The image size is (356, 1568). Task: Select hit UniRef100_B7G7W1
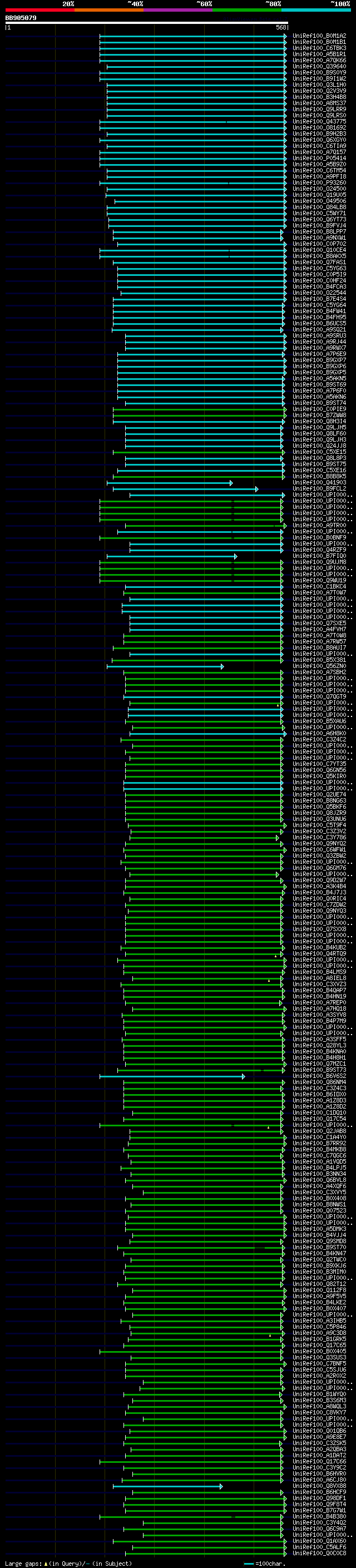(319, 1510)
